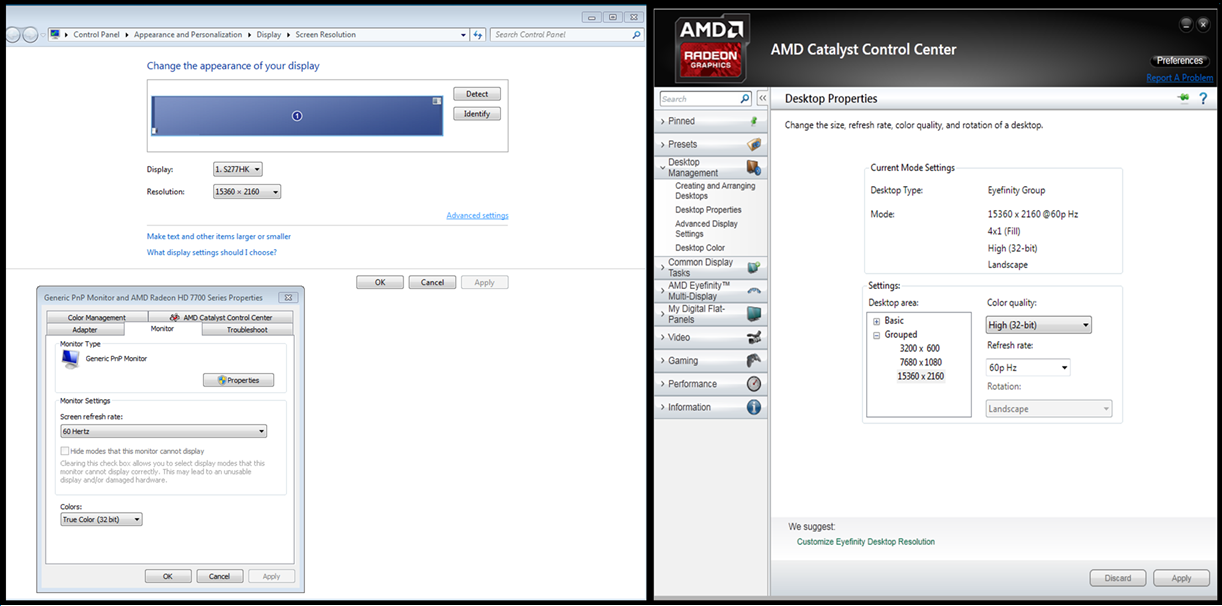The height and width of the screenshot is (606, 1222).
Task: Click the Information blue i icon
Action: pos(754,407)
